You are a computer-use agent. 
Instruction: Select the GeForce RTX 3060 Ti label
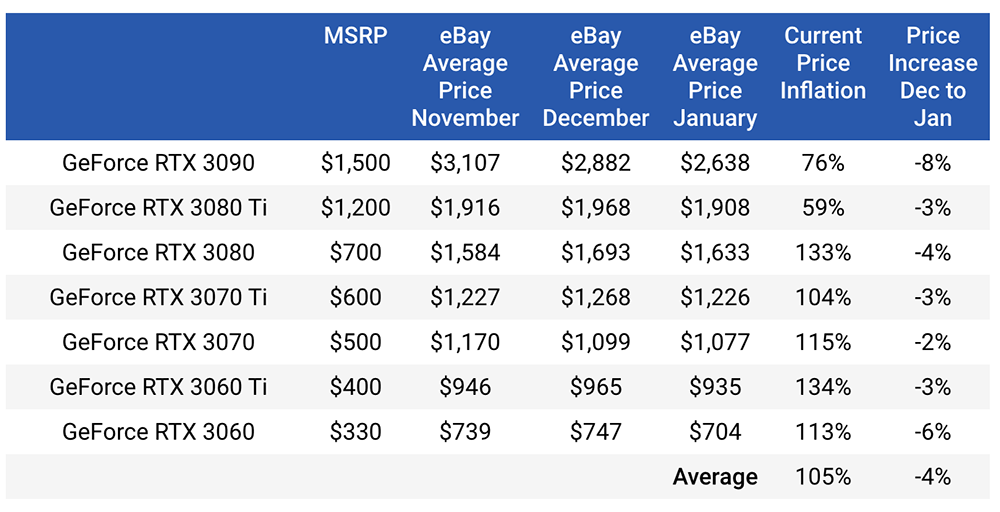pyautogui.click(x=158, y=387)
